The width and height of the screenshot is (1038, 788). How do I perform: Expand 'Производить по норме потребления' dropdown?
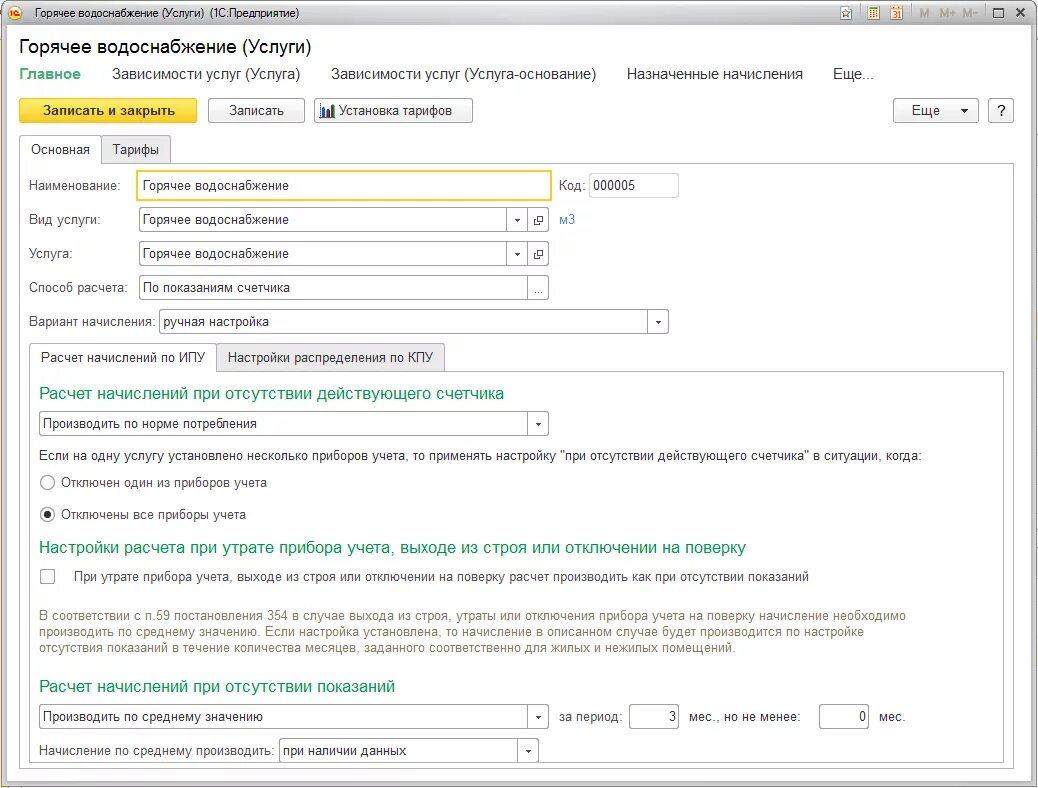538,424
